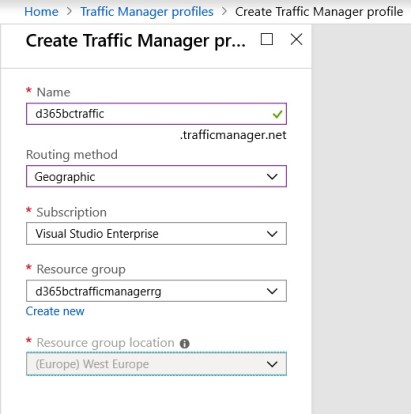Expand the Subscription dropdown Visual Studio Enterprise
The height and width of the screenshot is (414, 411).
(156, 234)
